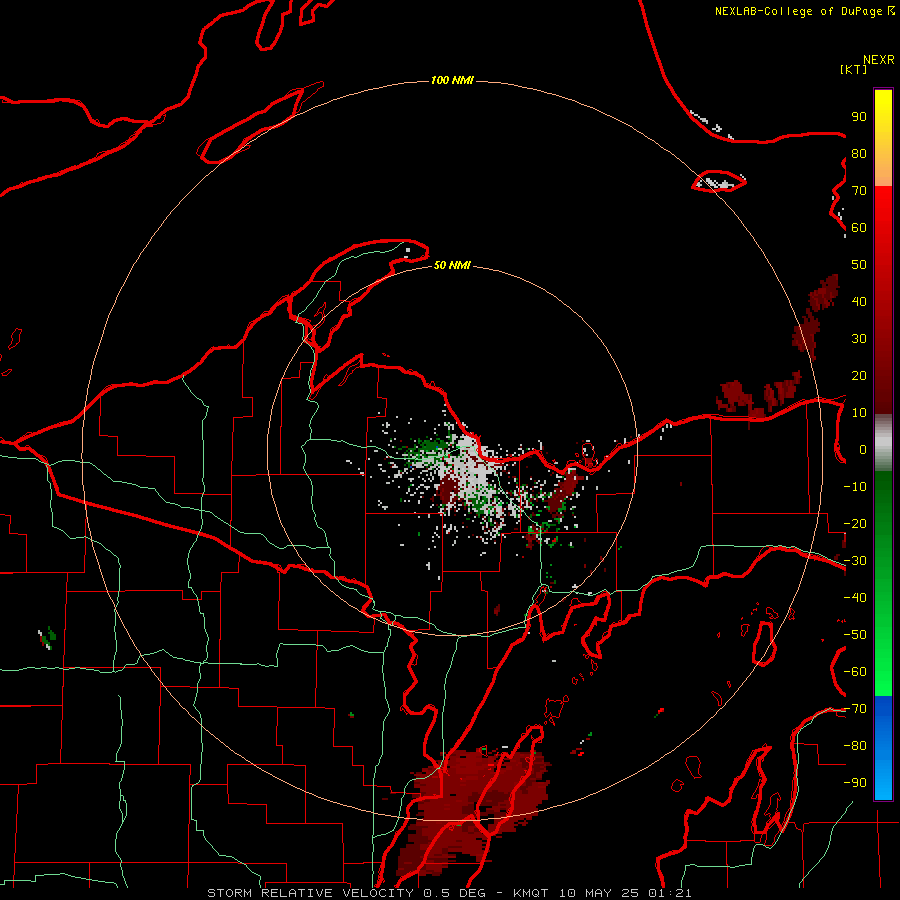The image size is (900, 900).
Task: Click the 70 value on the velocity scale
Action: pyautogui.click(x=859, y=191)
